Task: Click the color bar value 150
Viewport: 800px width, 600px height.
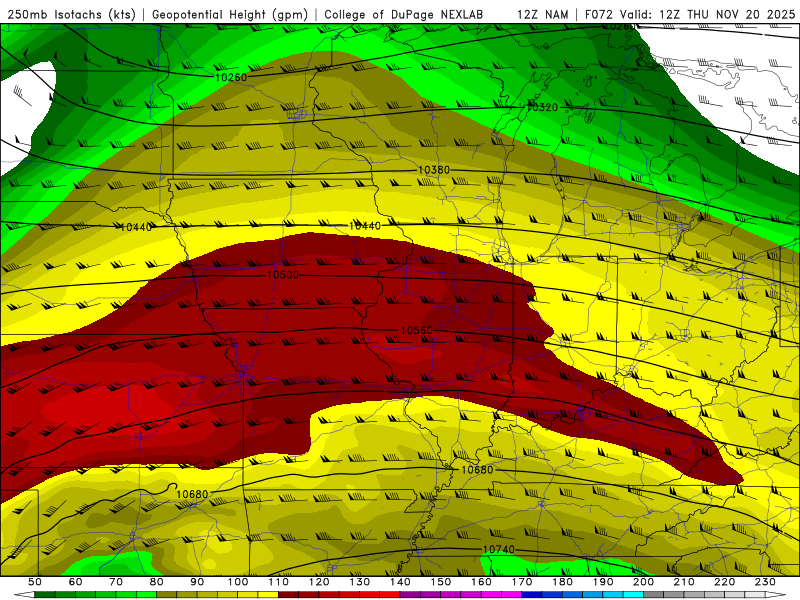Action: coord(441,582)
